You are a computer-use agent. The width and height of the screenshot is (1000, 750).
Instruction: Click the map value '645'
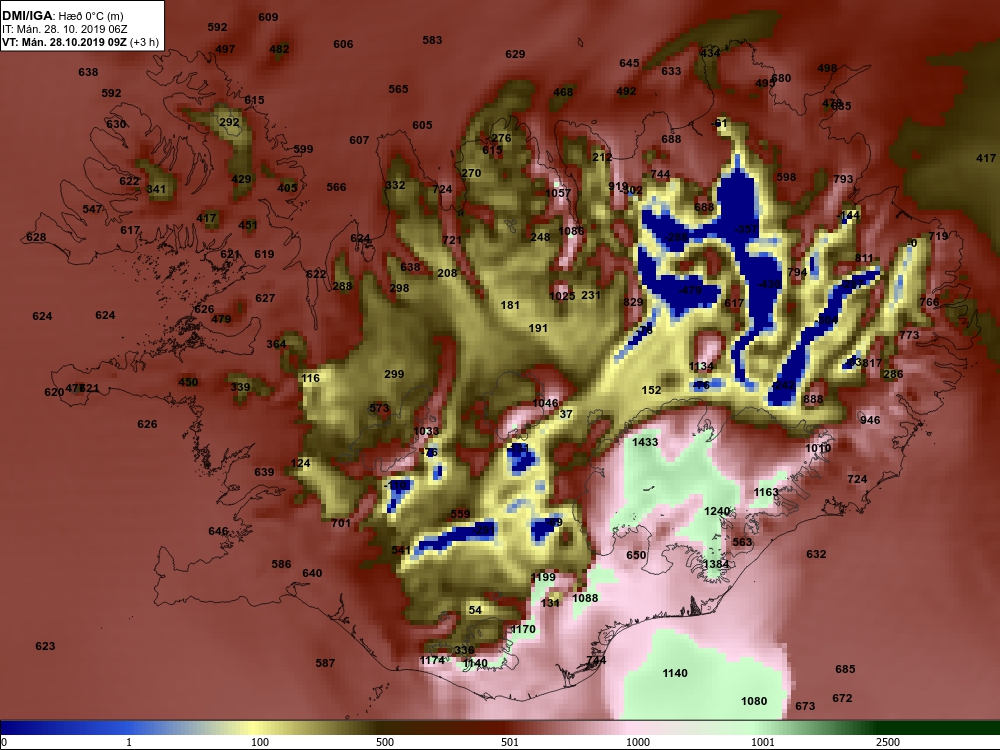629,63
